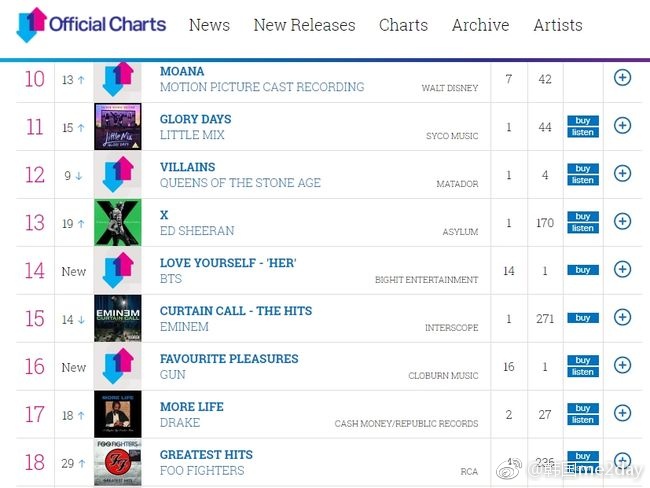Open the Archive menu item

click(x=480, y=25)
